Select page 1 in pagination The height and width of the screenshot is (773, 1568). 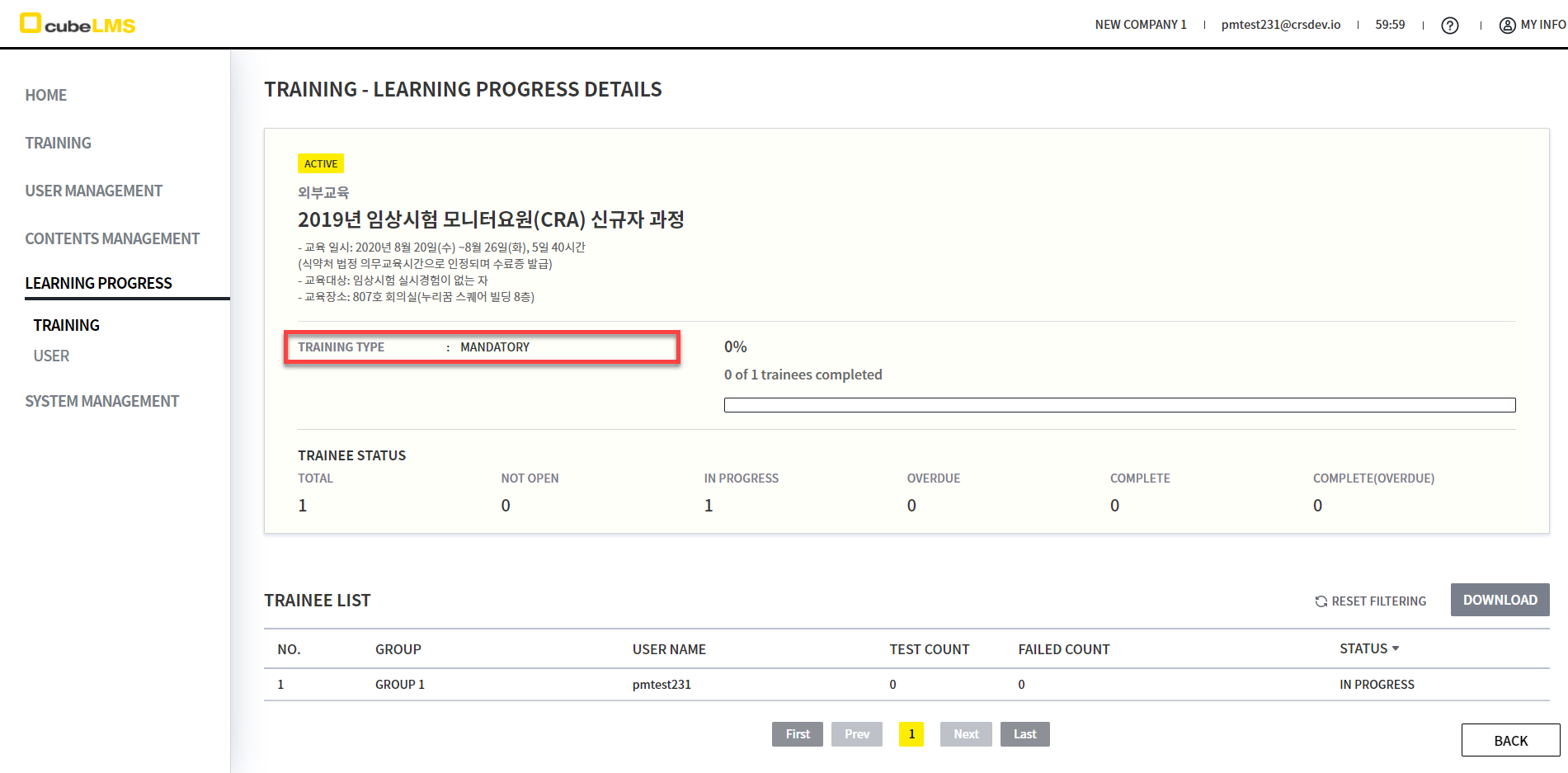911,734
